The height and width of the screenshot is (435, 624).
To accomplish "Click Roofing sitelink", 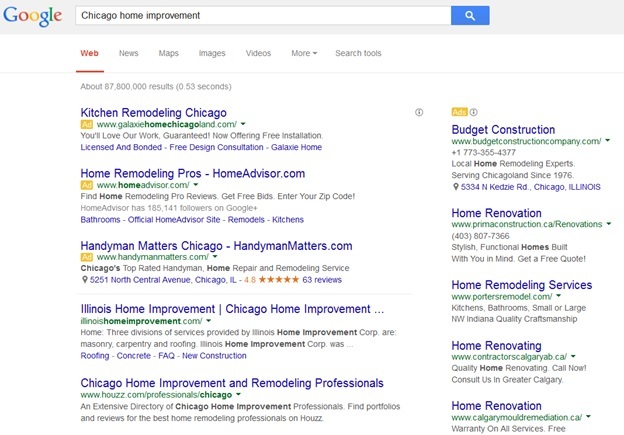I will click(x=95, y=356).
